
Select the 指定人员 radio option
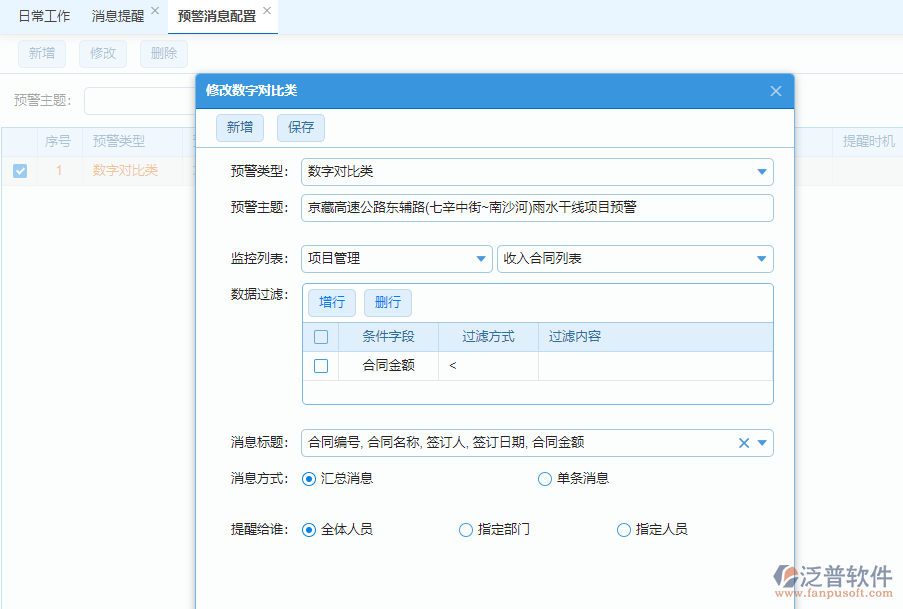pos(623,530)
